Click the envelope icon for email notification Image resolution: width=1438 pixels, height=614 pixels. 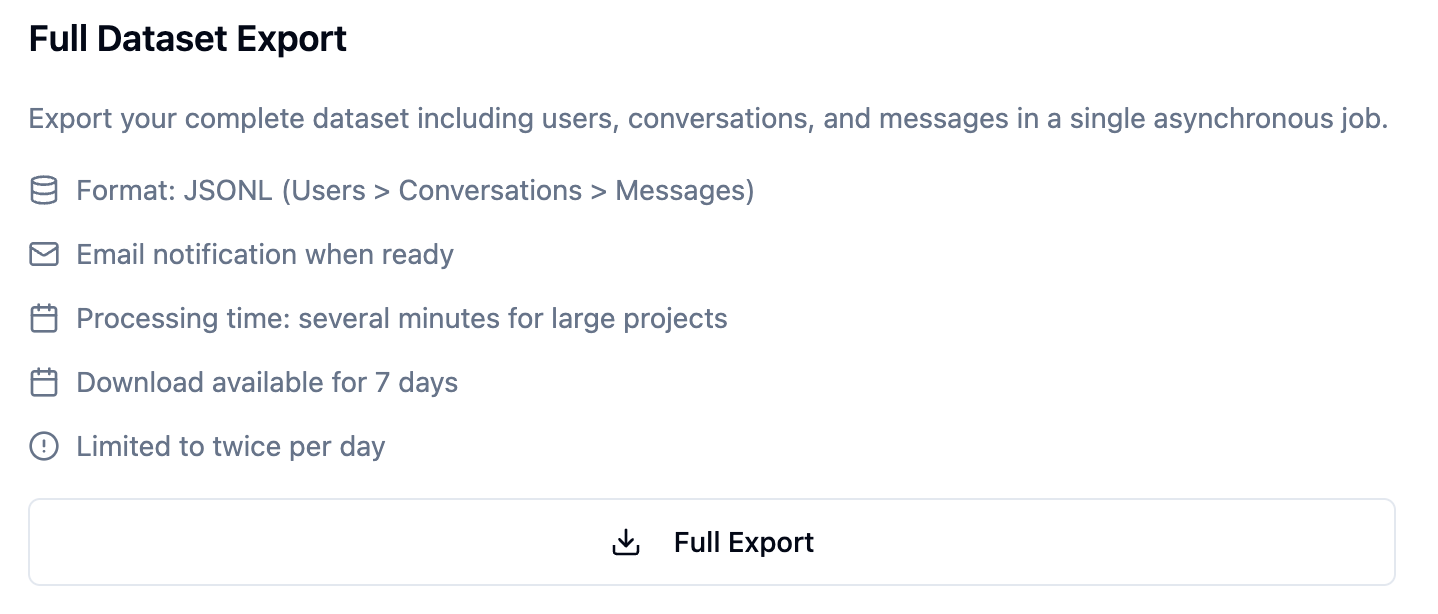click(x=44, y=254)
